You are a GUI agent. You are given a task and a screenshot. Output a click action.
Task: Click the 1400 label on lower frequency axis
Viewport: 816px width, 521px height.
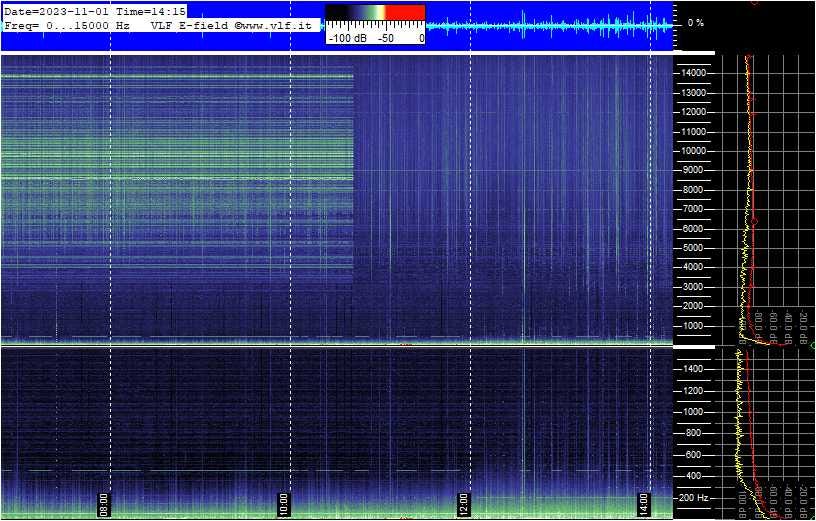click(695, 369)
